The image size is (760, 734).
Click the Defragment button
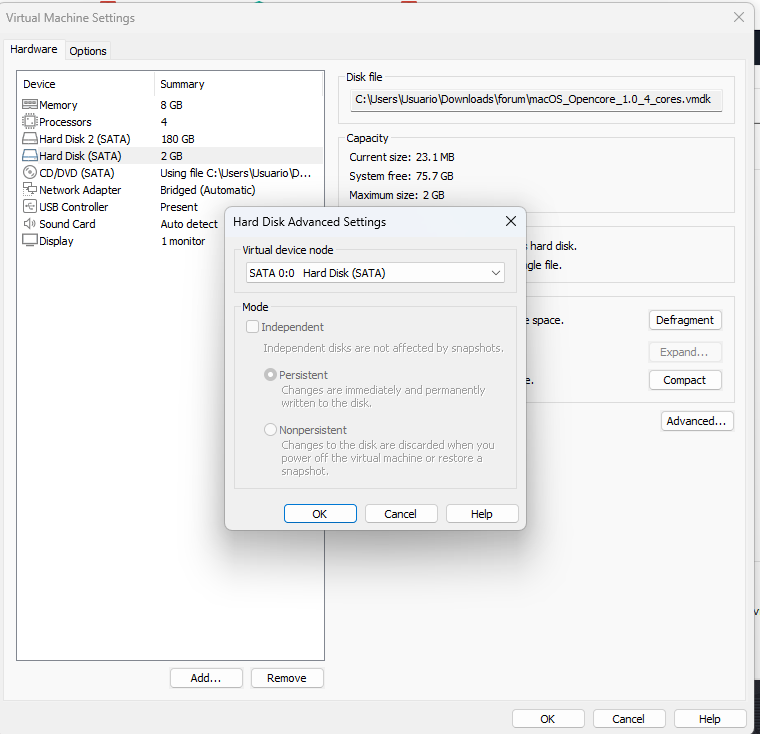685,320
